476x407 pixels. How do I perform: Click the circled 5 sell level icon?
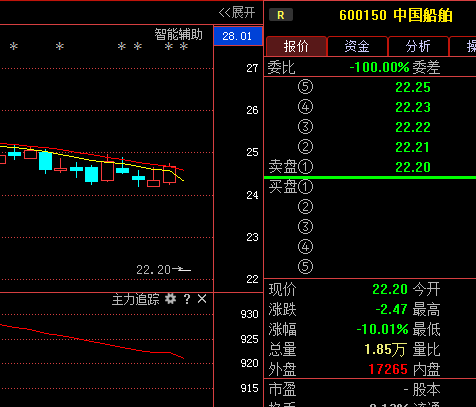point(305,87)
